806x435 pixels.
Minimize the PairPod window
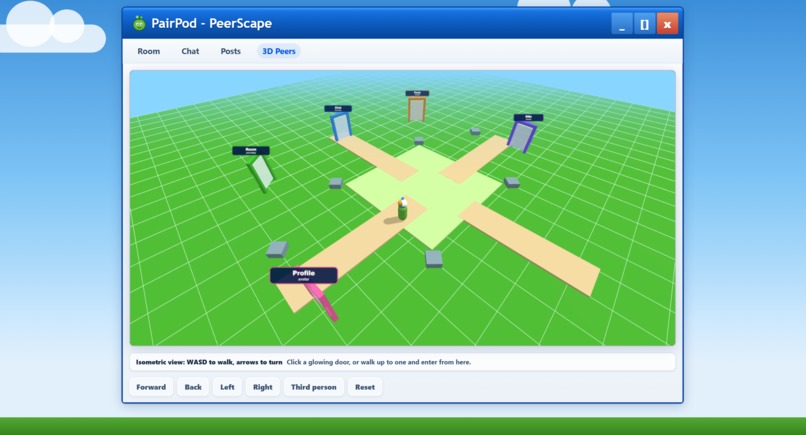621,24
